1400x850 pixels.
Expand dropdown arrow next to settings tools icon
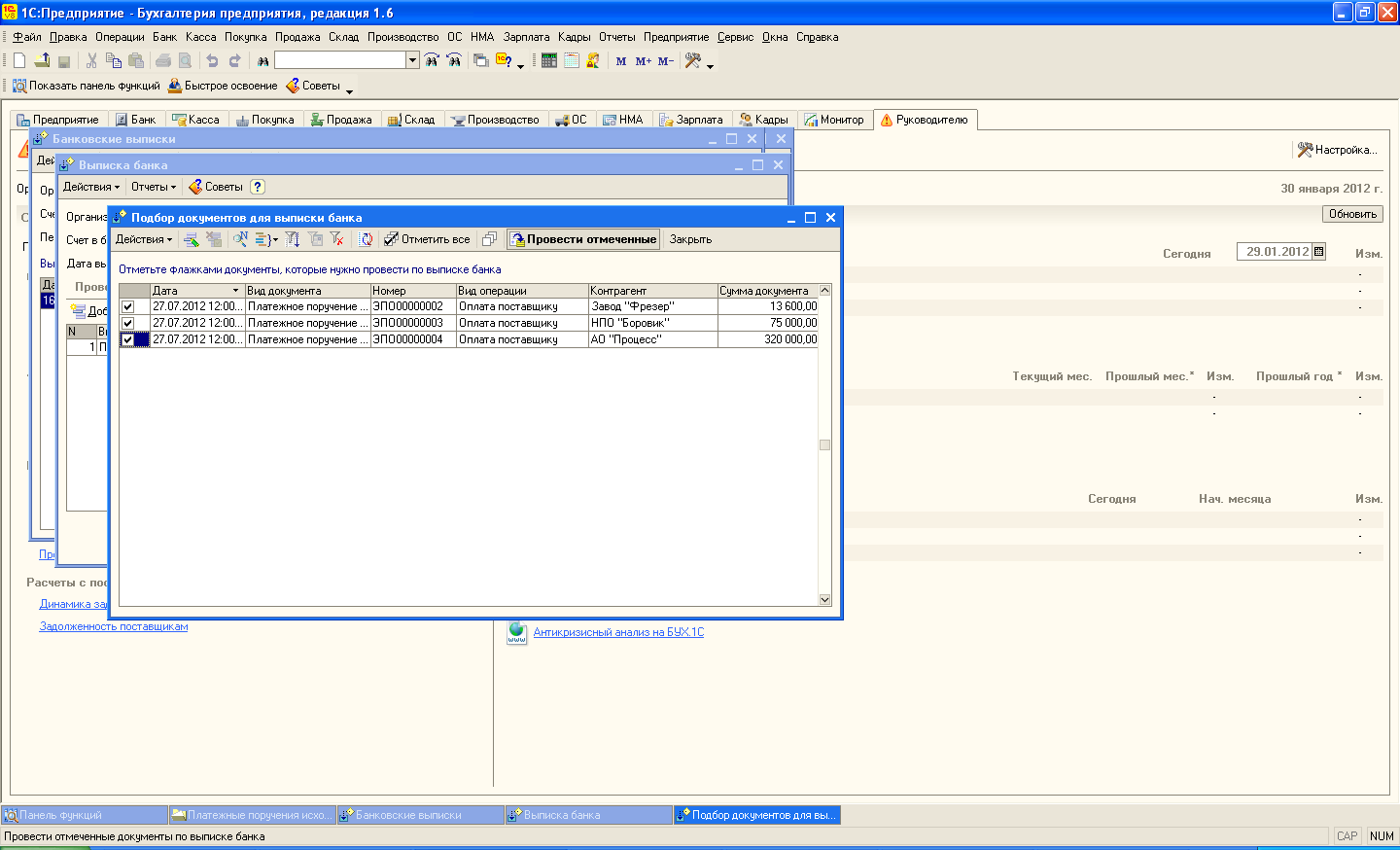(710, 65)
